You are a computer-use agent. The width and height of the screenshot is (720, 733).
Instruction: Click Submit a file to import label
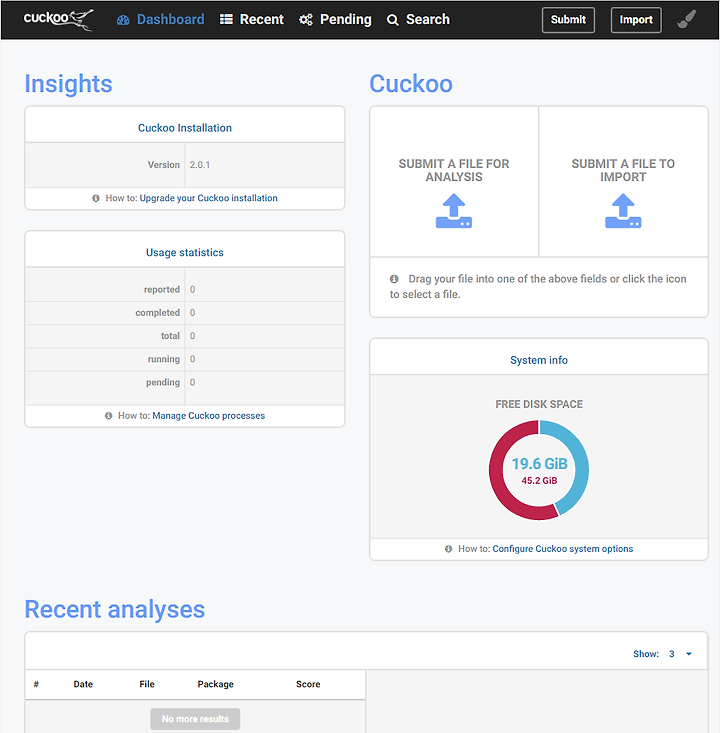point(623,170)
